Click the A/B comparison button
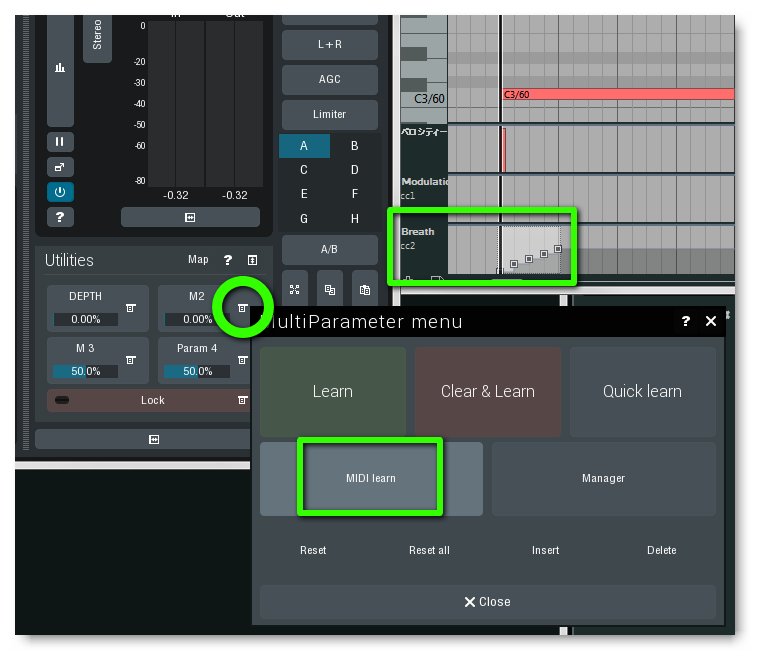 coord(329,249)
